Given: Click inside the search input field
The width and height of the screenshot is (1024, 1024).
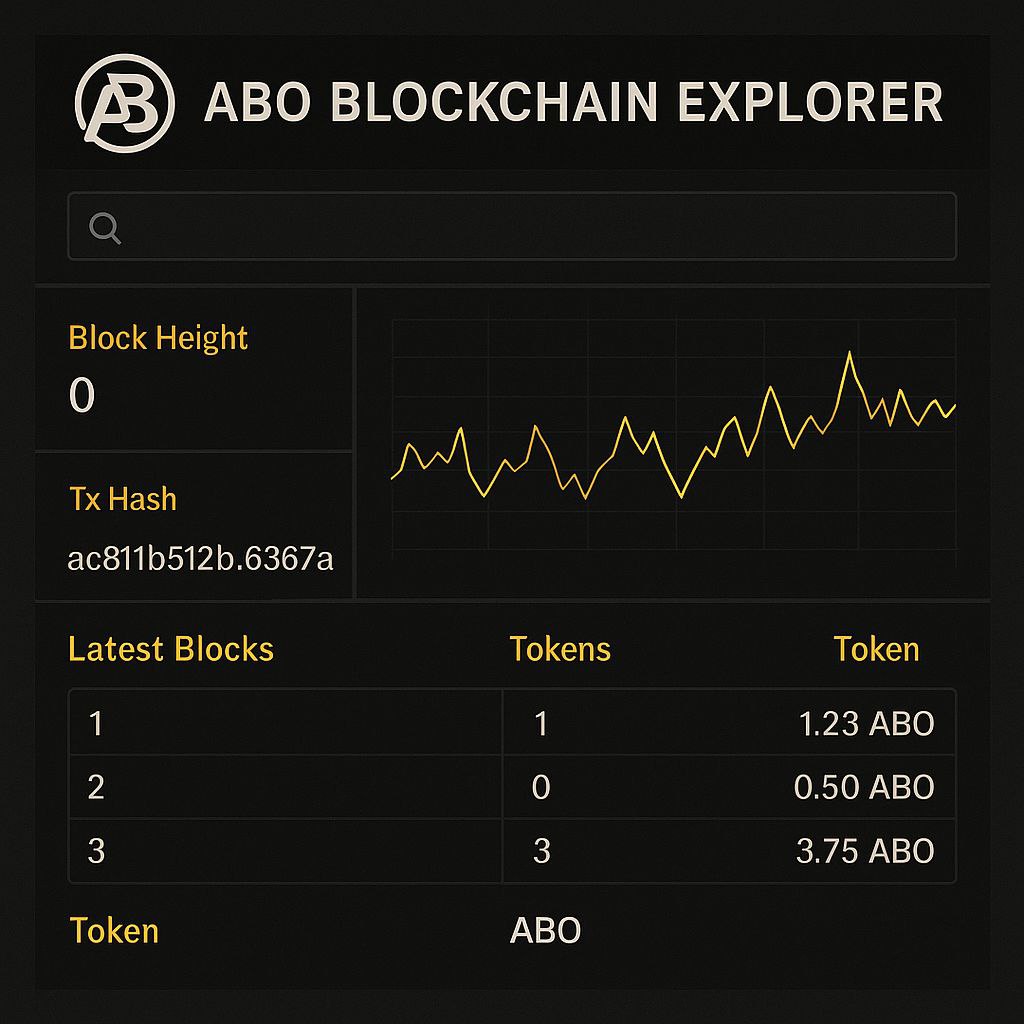Looking at the screenshot, I should pos(530,227).
